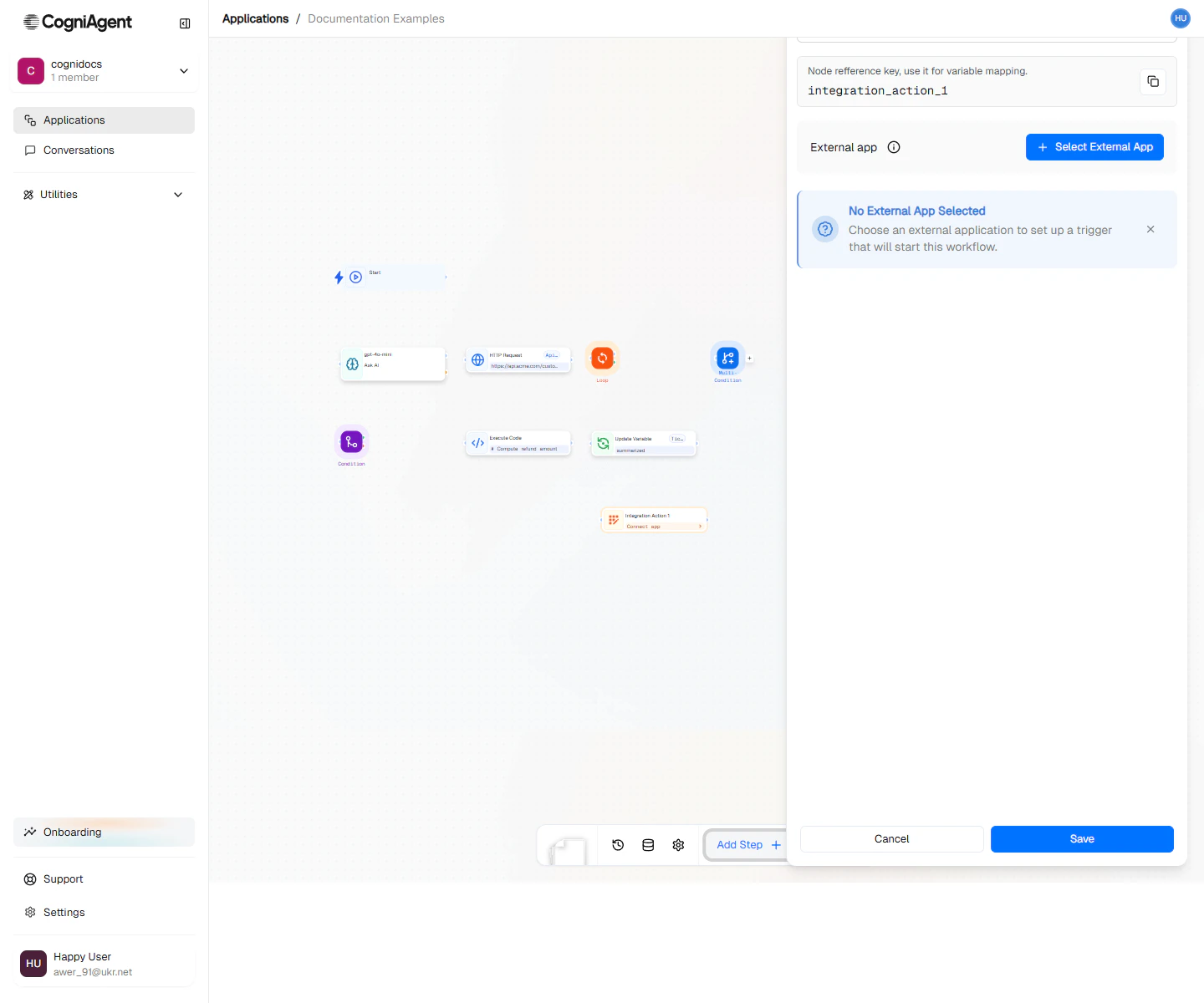Image resolution: width=1204 pixels, height=1003 pixels.
Task: Expand the Utilities section
Action: 104,195
